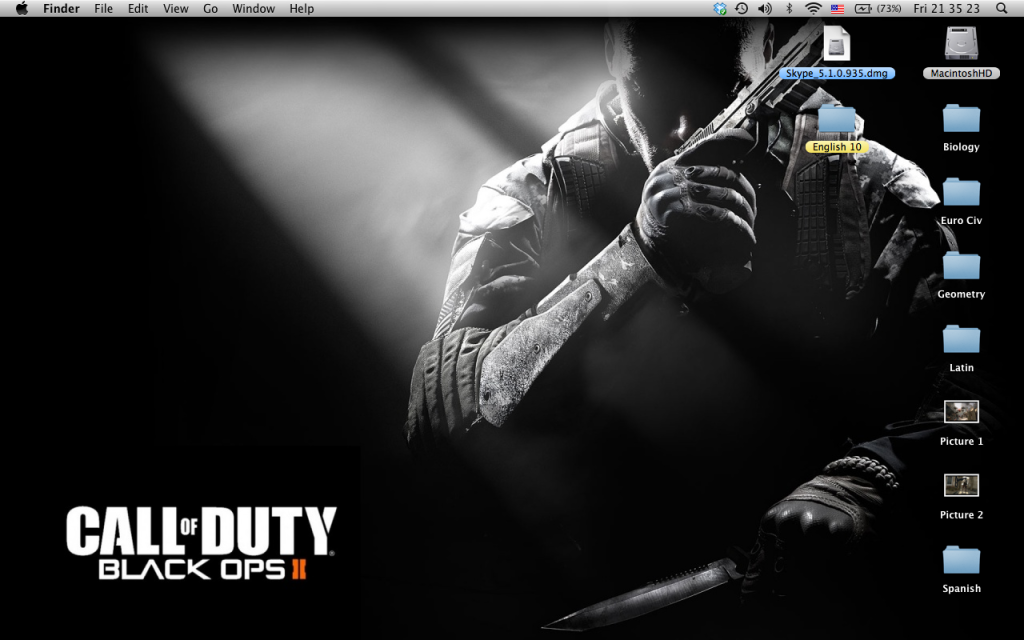Open the Time Machine menu bar icon
1024x640 pixels.
pyautogui.click(x=741, y=8)
